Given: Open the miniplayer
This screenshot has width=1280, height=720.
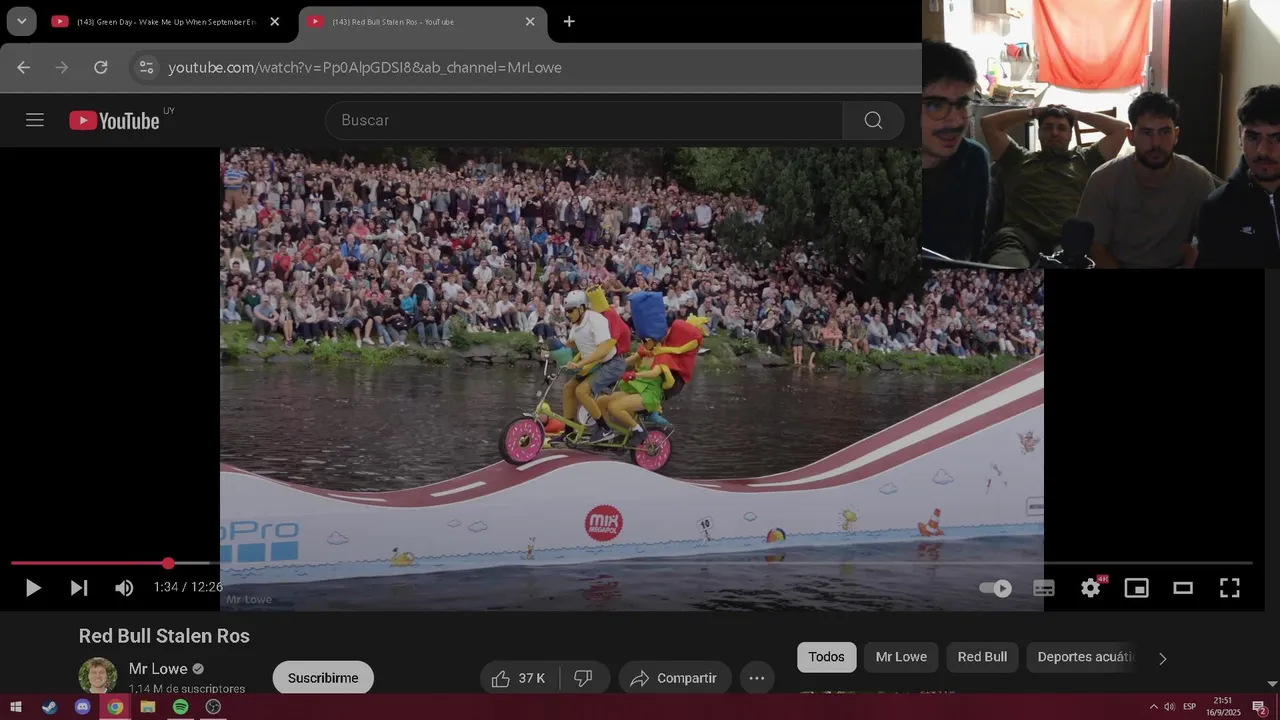Looking at the screenshot, I should point(1137,588).
